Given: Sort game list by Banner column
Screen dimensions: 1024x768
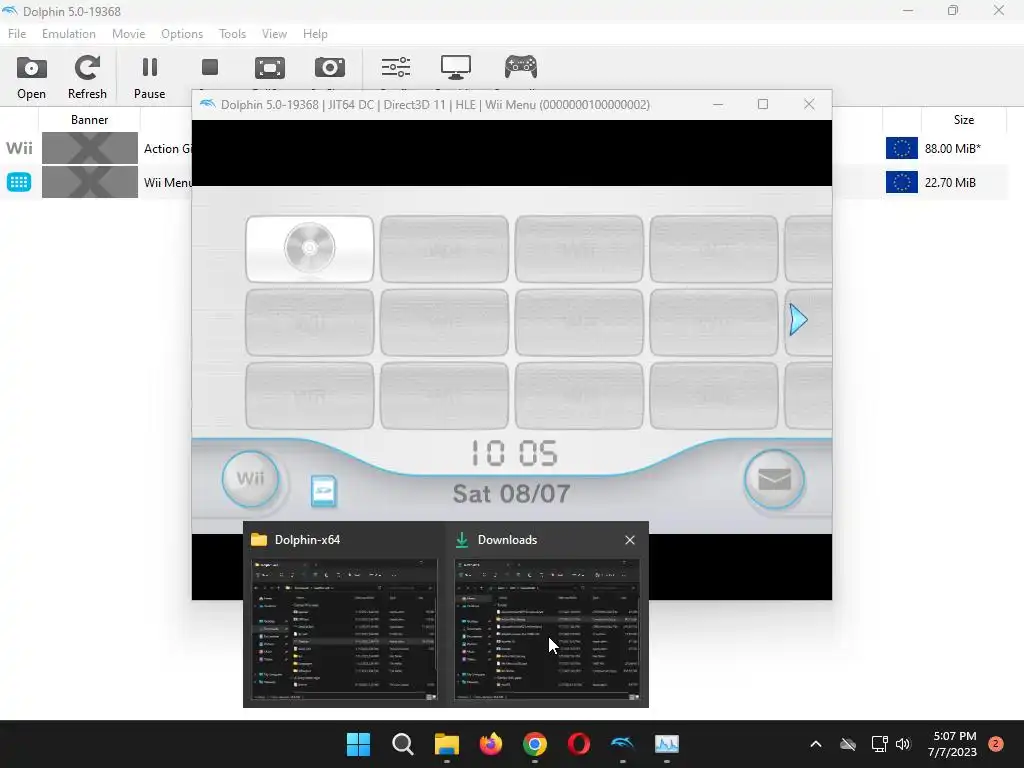Looking at the screenshot, I should point(89,120).
